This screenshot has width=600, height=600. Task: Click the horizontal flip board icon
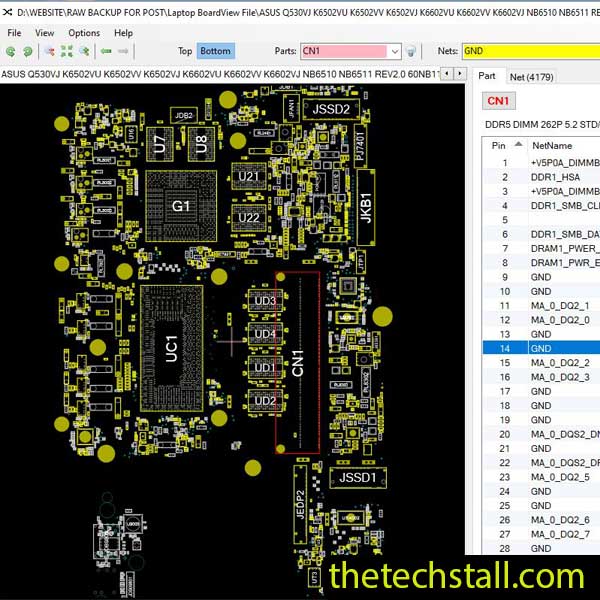click(50, 51)
